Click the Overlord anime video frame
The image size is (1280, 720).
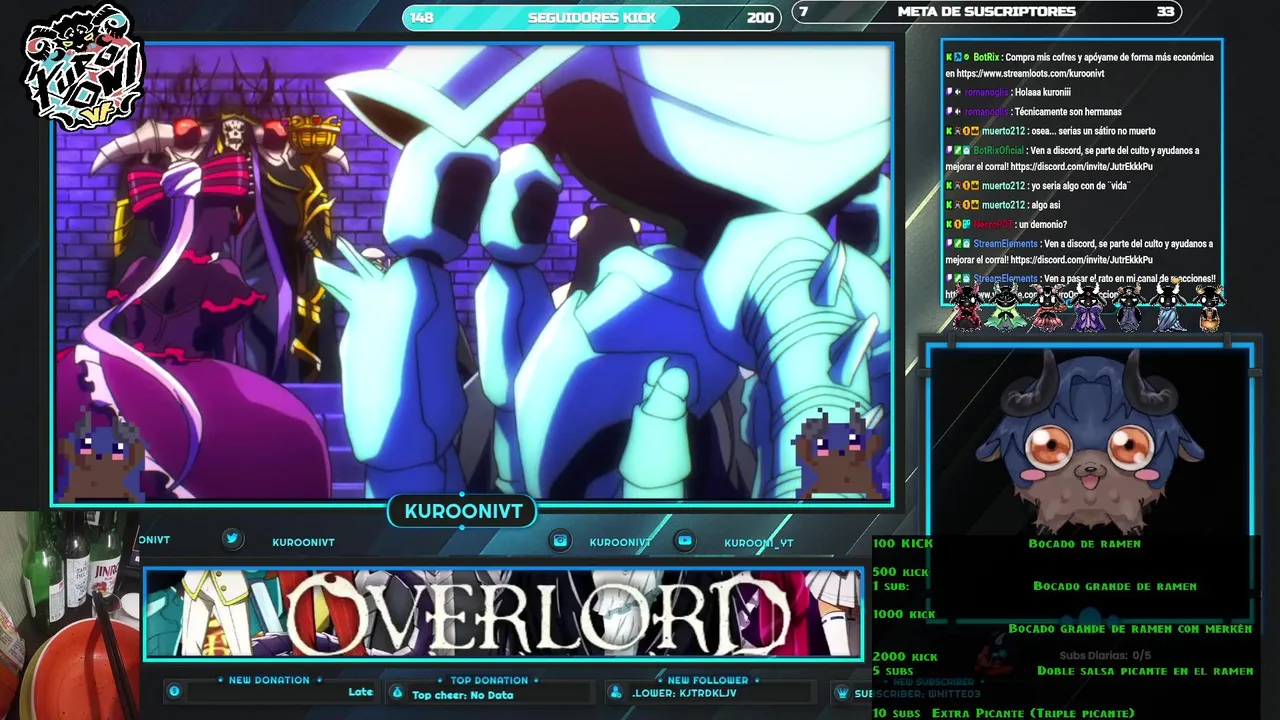coord(472,272)
